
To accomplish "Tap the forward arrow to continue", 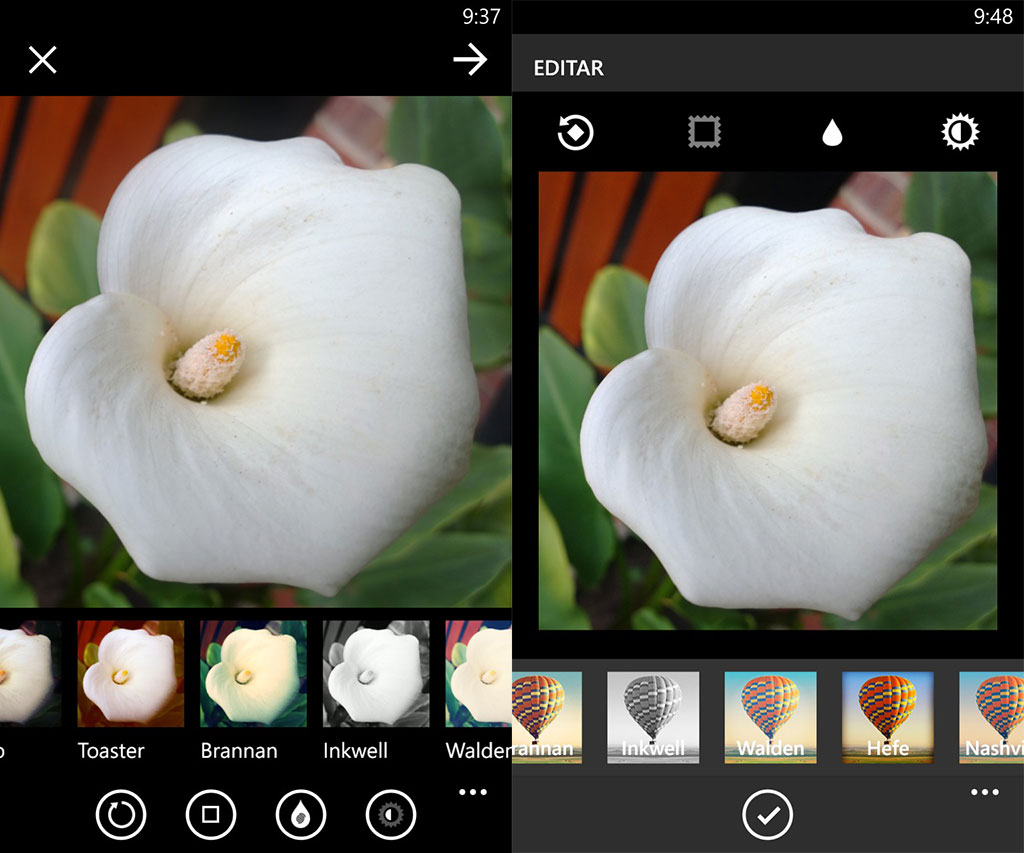I will [x=469, y=60].
